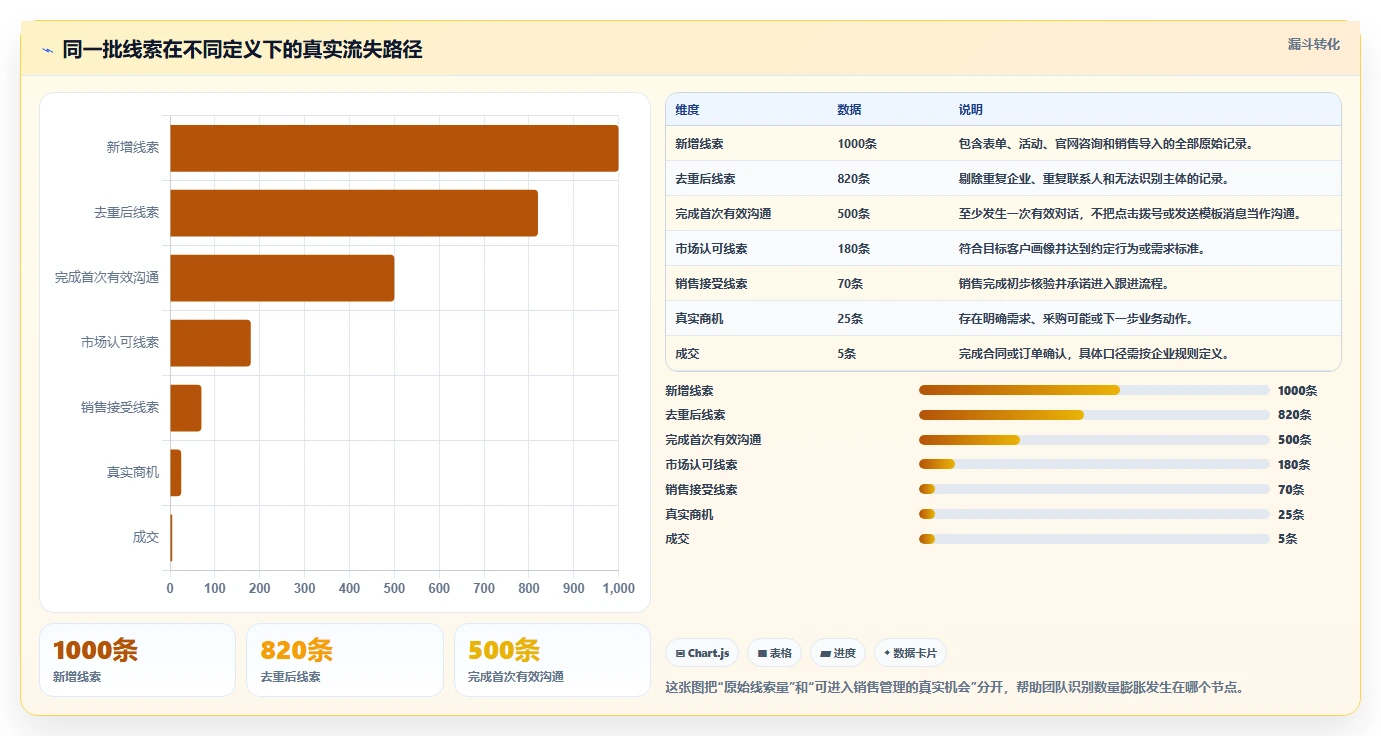The width and height of the screenshot is (1381, 736).
Task: Click the 真实商机 bar in the chart
Action: (176, 473)
